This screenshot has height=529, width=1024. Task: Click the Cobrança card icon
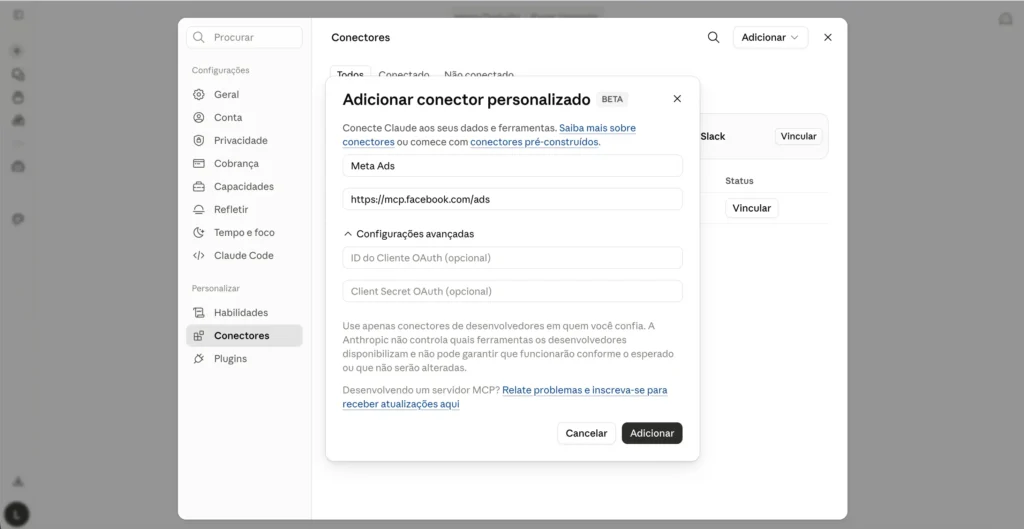[x=199, y=163]
